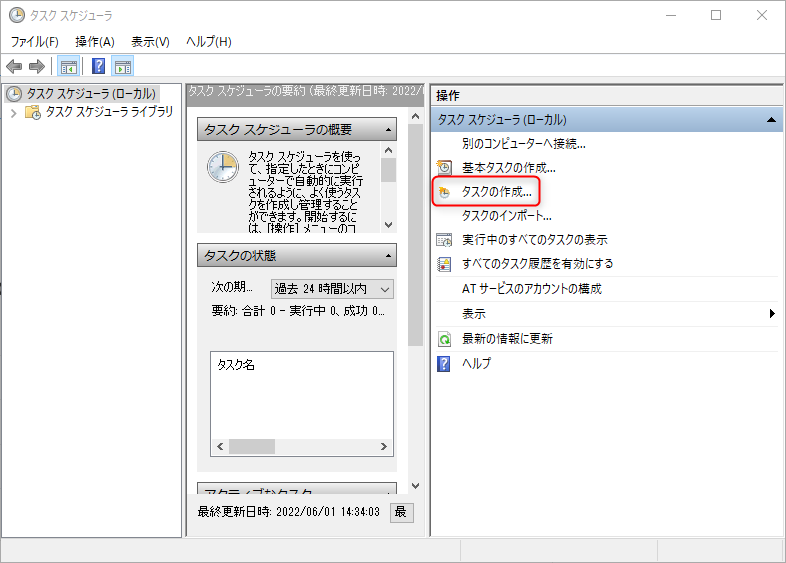The image size is (786, 563).
Task: Click center pane scrollbar down arrow
Action: click(x=416, y=486)
